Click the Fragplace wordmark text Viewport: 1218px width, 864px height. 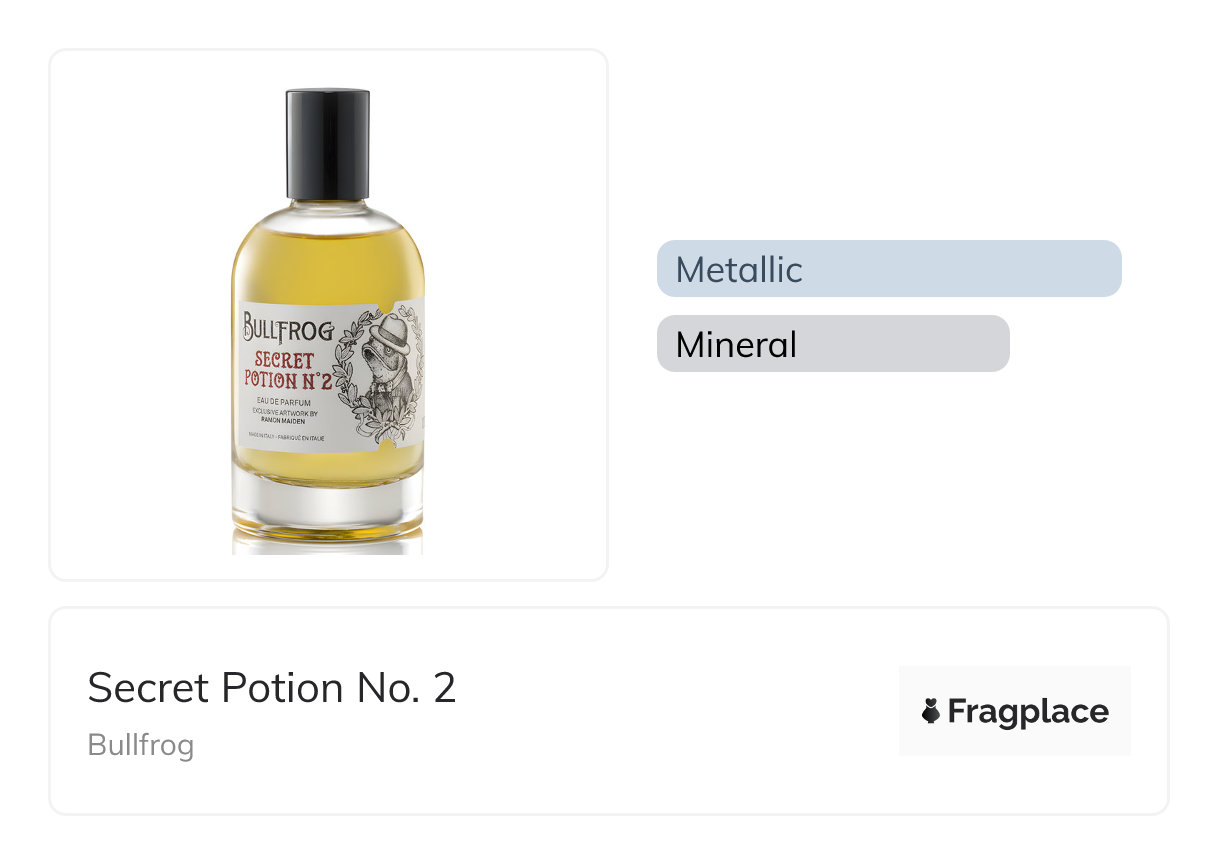(1028, 712)
